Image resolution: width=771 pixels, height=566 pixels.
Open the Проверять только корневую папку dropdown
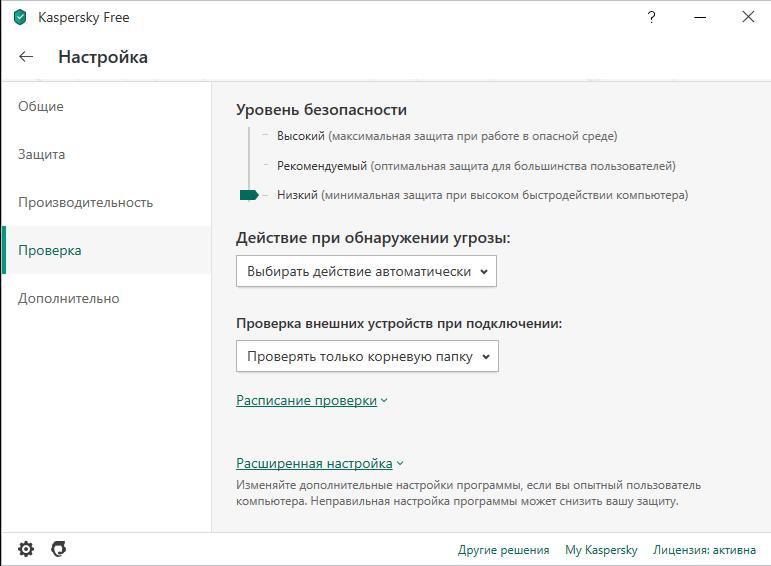point(367,356)
